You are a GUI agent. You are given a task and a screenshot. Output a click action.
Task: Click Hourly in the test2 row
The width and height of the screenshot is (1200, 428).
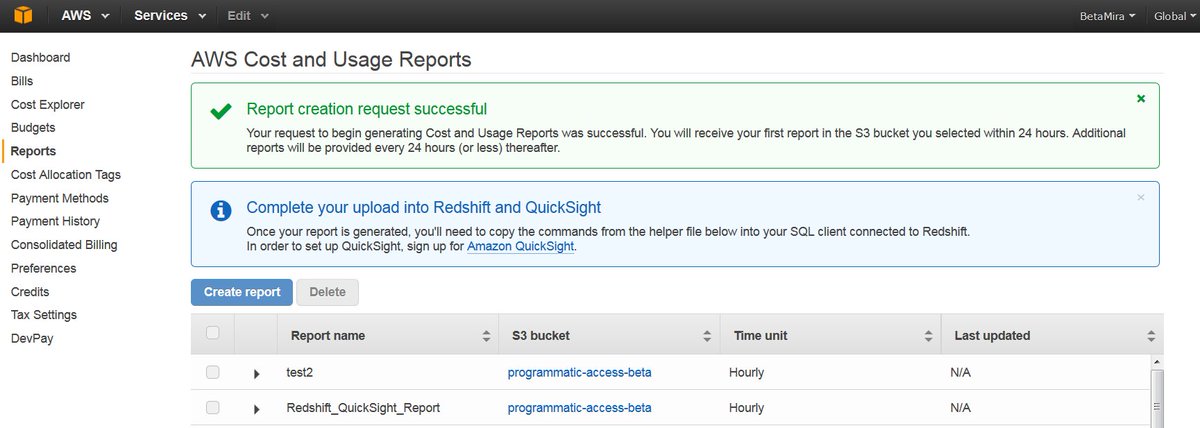[x=747, y=372]
